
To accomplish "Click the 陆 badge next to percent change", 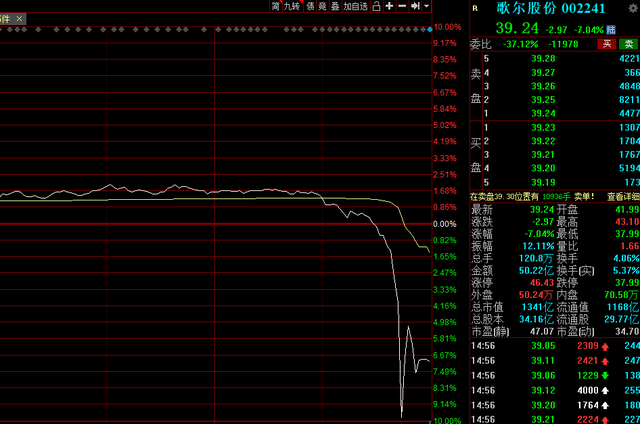I will tap(609, 27).
